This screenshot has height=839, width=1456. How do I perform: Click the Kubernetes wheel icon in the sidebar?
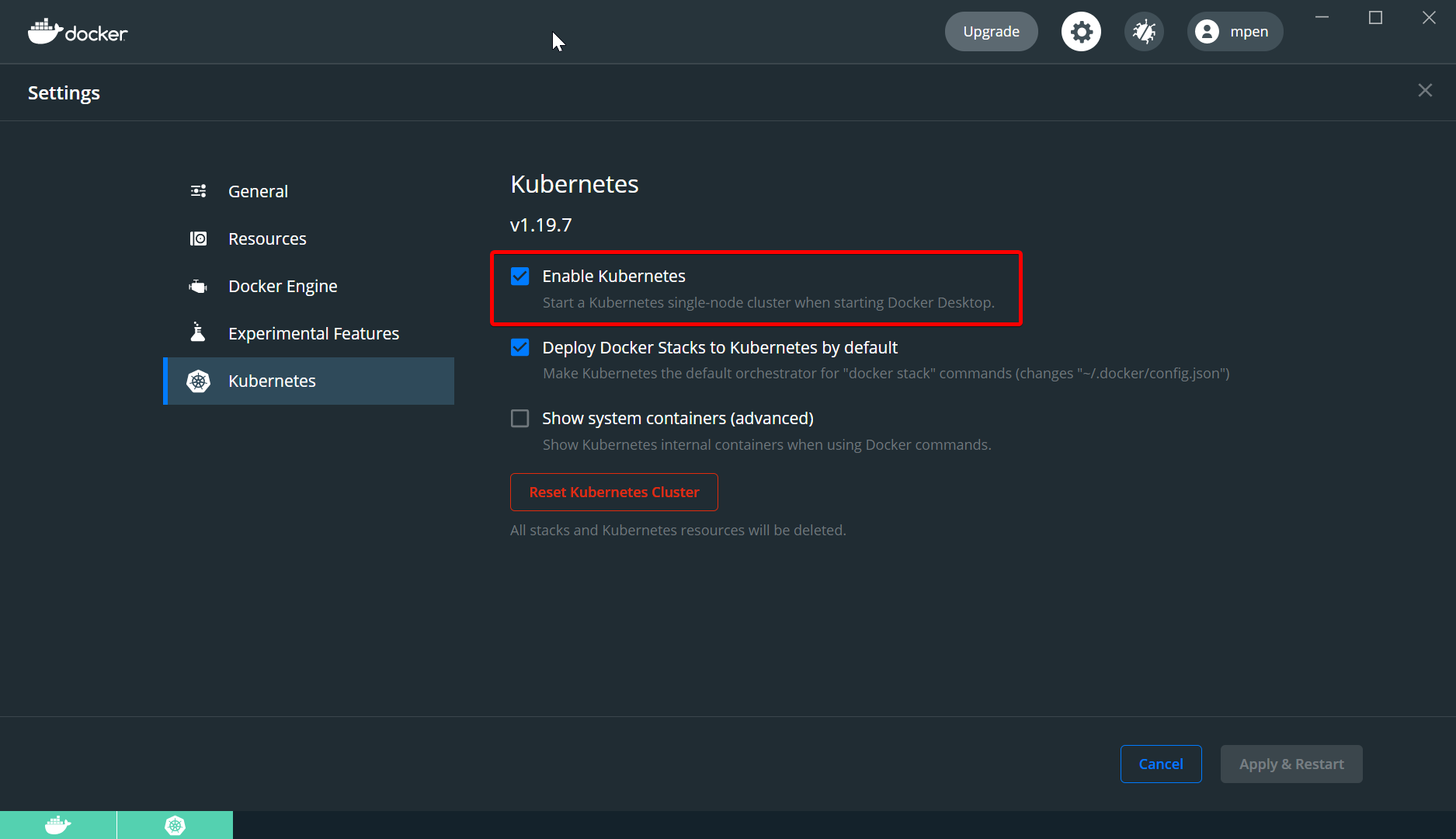point(199,381)
